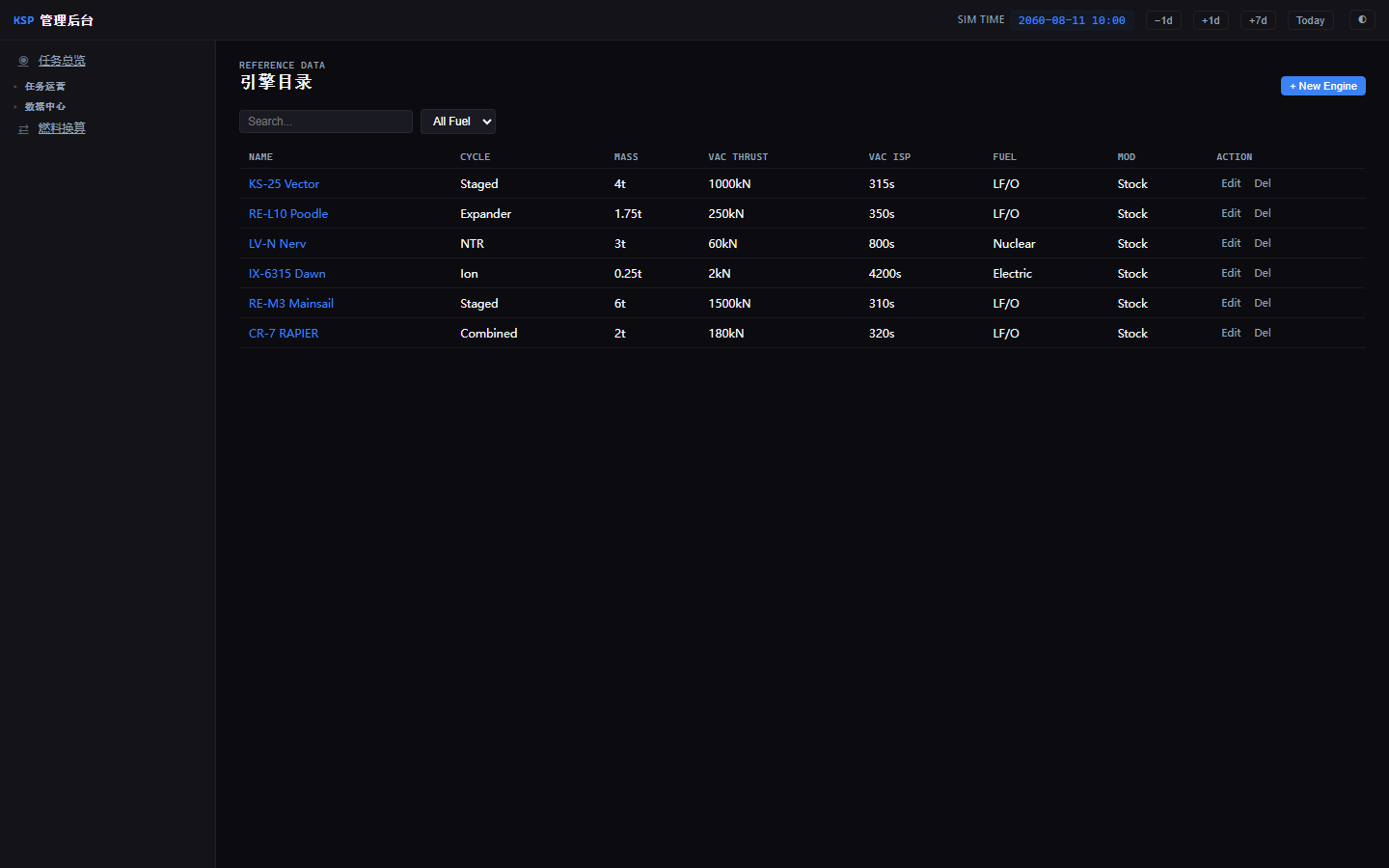Click the VAC ISP column header
The height and width of the screenshot is (868, 1389).
889,157
